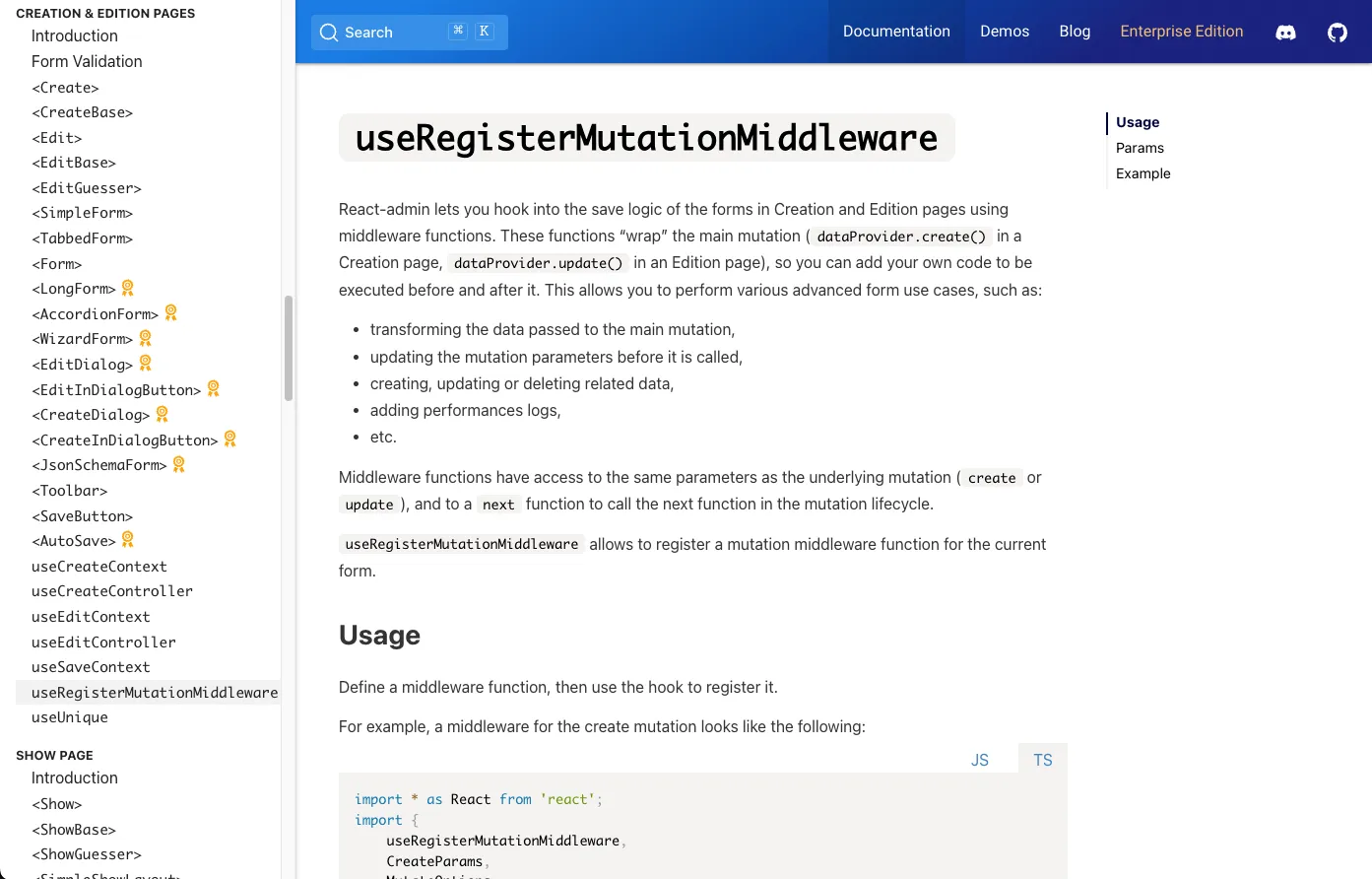The width and height of the screenshot is (1372, 879).
Task: Open the Demos page link
Action: pyautogui.click(x=1005, y=31)
